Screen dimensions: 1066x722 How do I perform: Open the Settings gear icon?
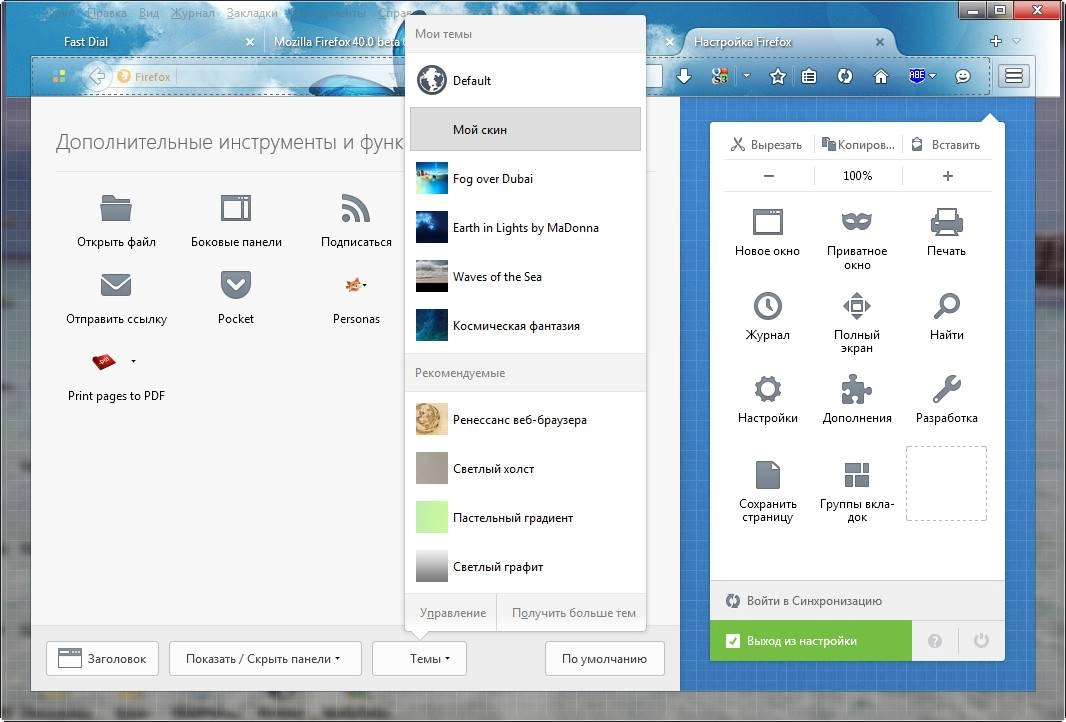(x=768, y=390)
